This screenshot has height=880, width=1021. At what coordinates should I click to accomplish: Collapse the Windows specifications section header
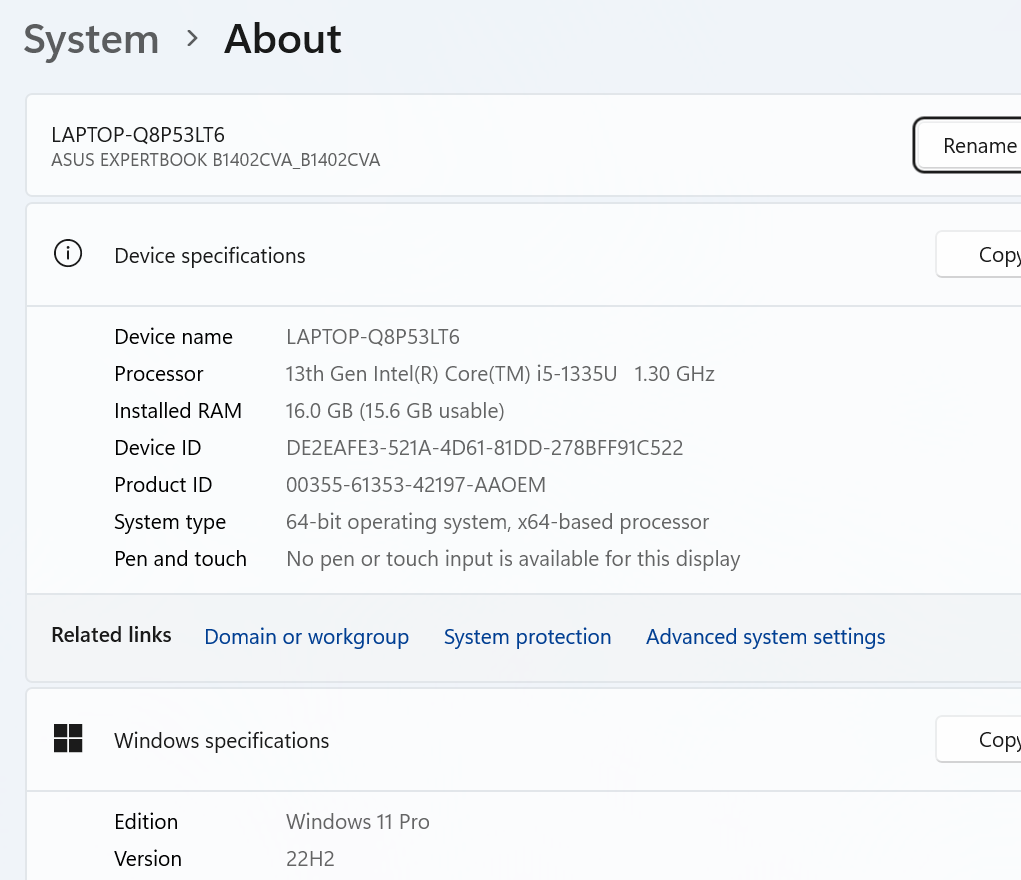click(x=524, y=740)
